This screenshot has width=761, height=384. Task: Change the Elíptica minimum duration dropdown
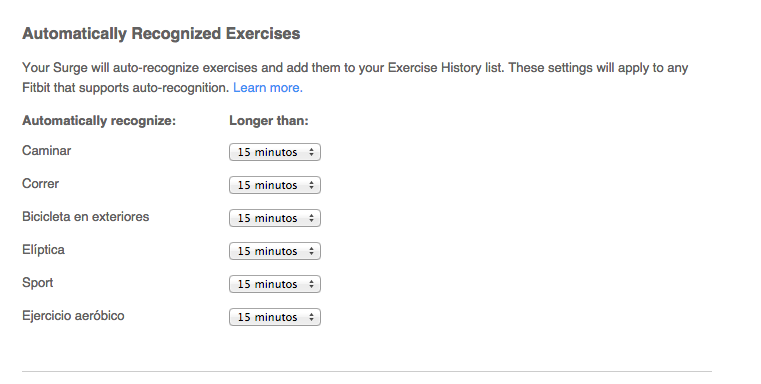coord(275,251)
